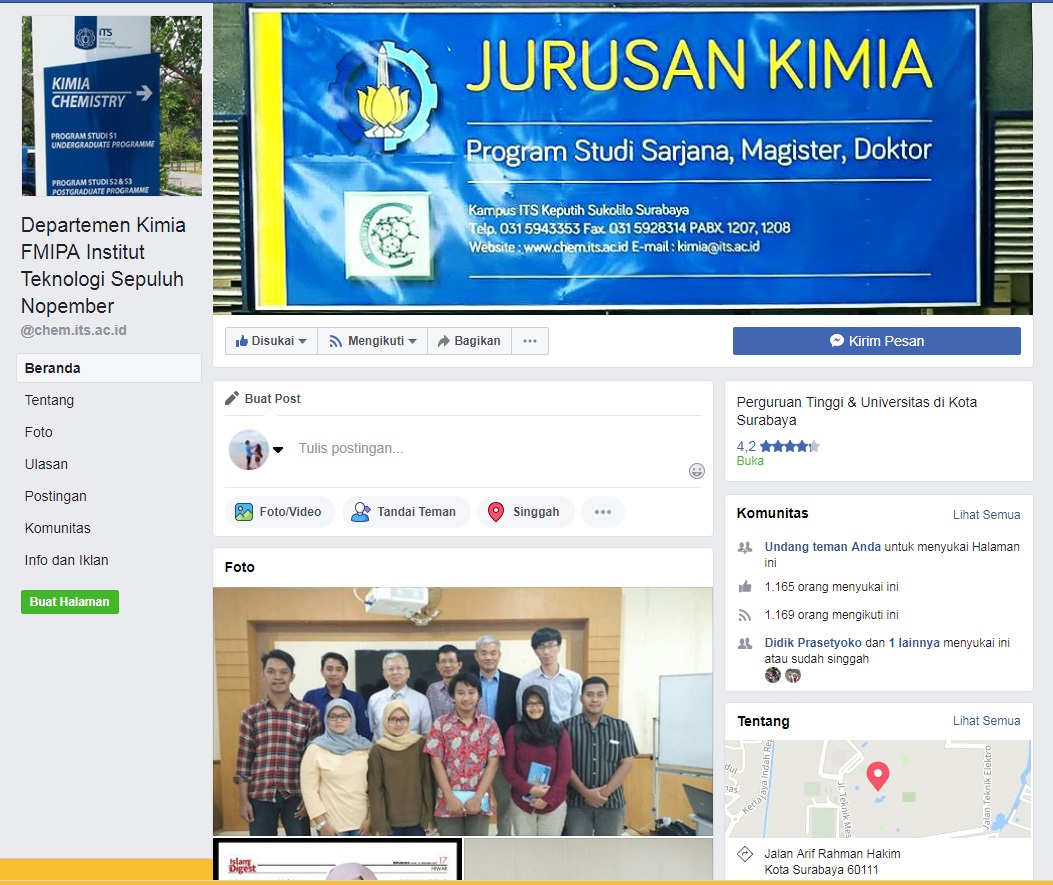Screen dimensions: 1053x885
Task: Click the green Buat Halaman button
Action: (70, 602)
